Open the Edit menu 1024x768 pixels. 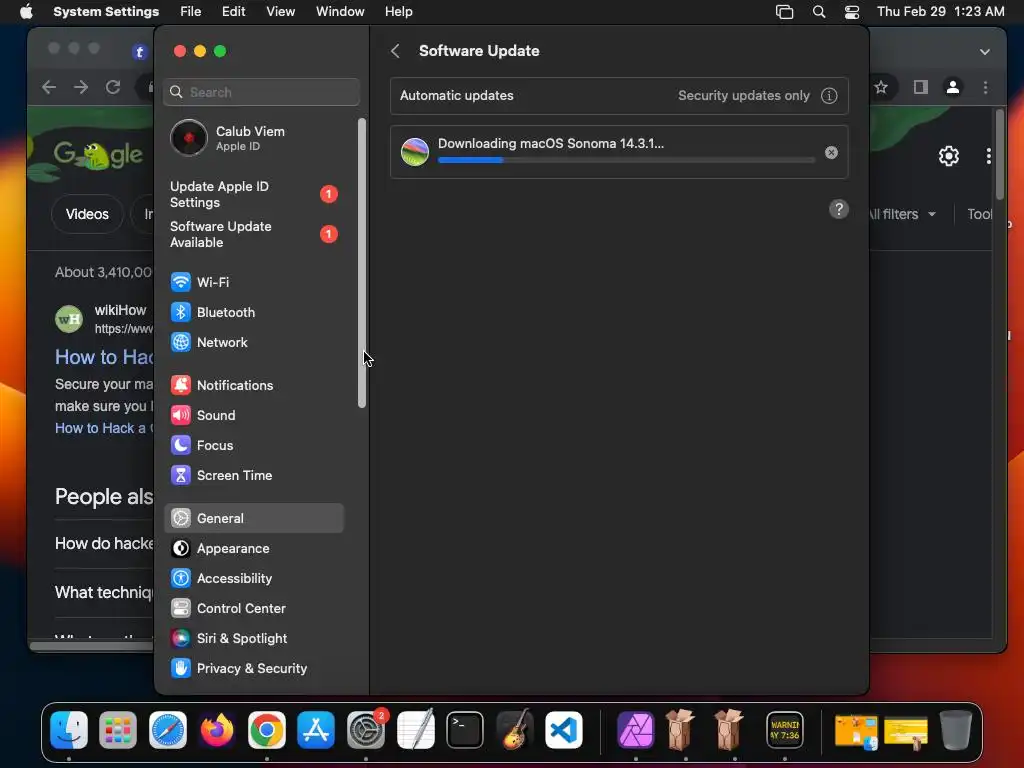[x=234, y=12]
